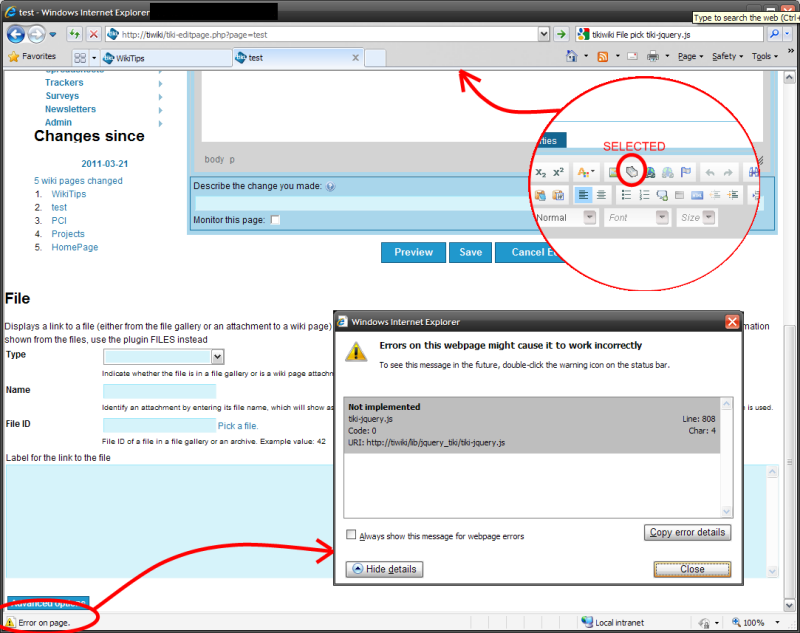Focus the Name input field

[159, 391]
